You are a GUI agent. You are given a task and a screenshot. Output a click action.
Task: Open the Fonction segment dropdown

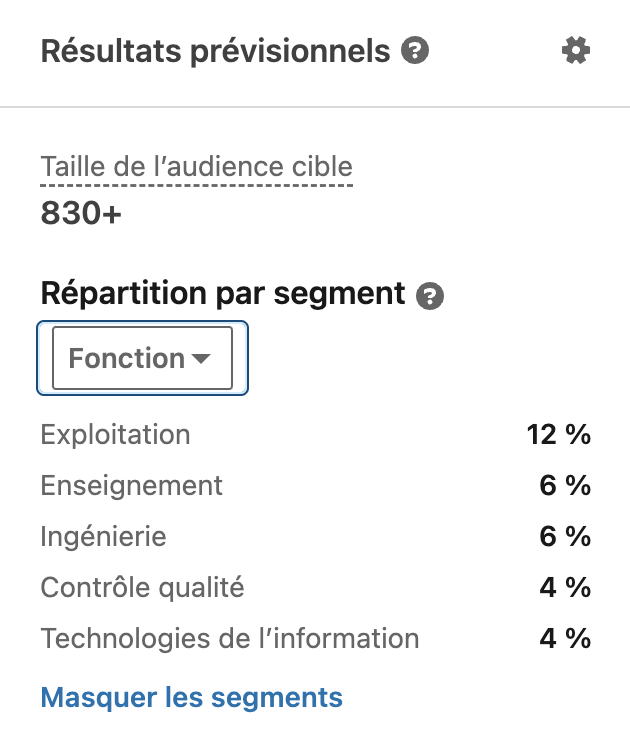click(141, 358)
